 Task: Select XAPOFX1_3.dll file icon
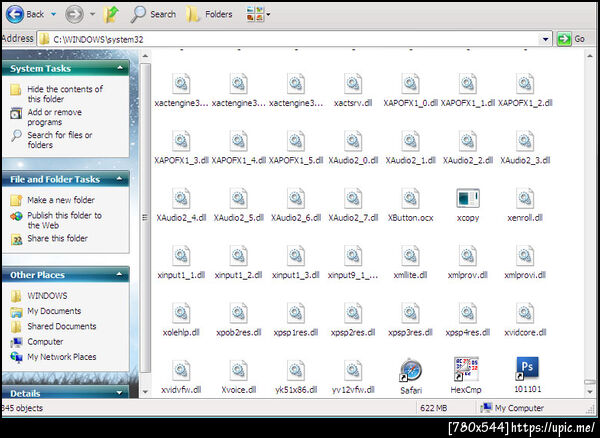point(181,141)
